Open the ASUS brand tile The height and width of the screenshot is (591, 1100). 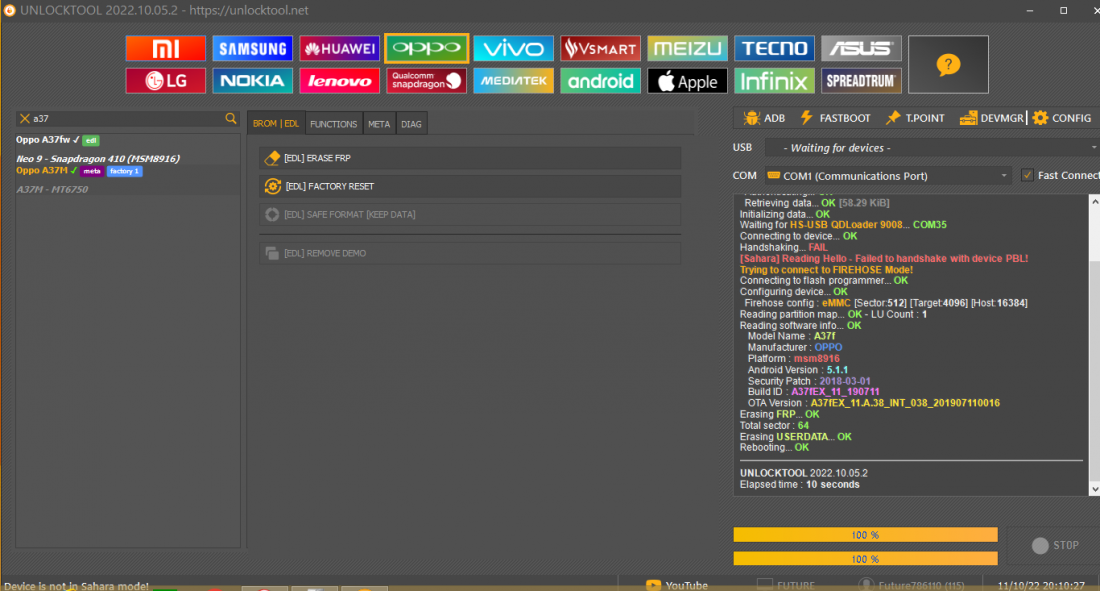pyautogui.click(x=861, y=48)
